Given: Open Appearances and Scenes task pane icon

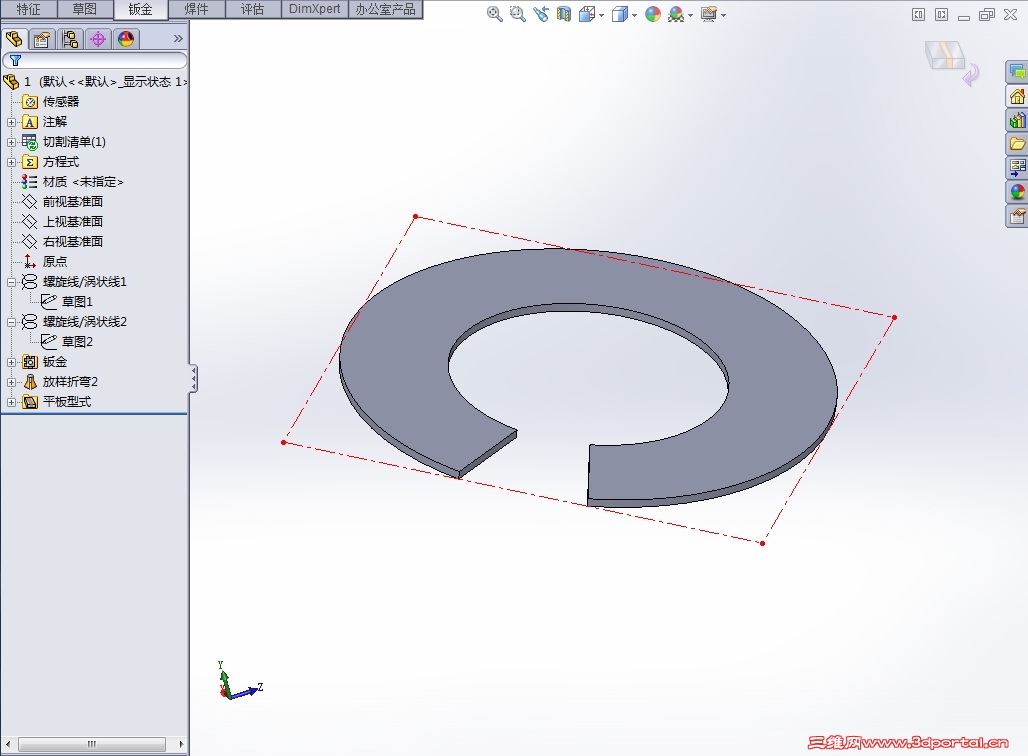Looking at the screenshot, I should pyautogui.click(x=1017, y=191).
